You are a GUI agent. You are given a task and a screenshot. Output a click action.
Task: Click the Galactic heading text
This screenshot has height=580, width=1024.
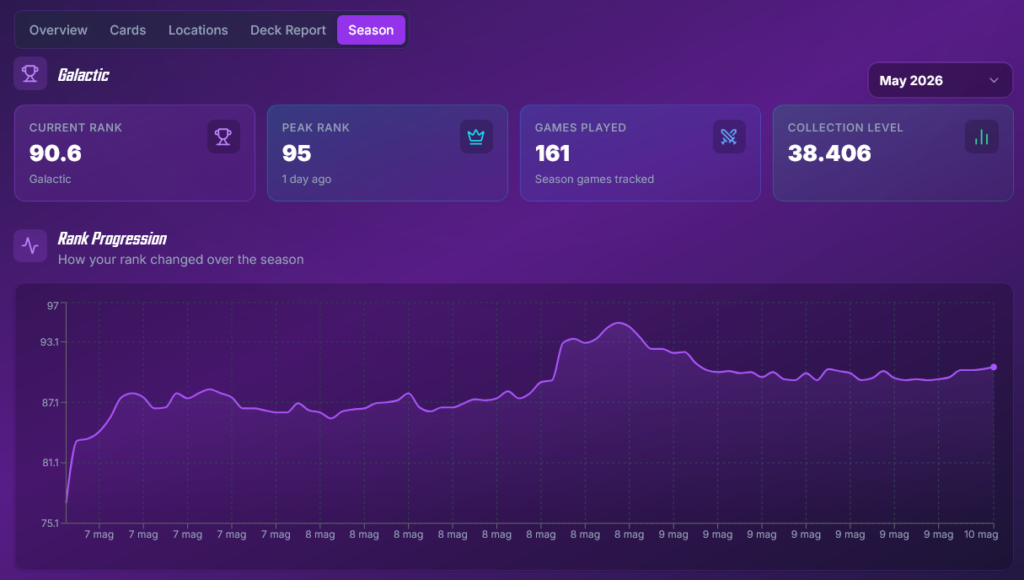84,75
